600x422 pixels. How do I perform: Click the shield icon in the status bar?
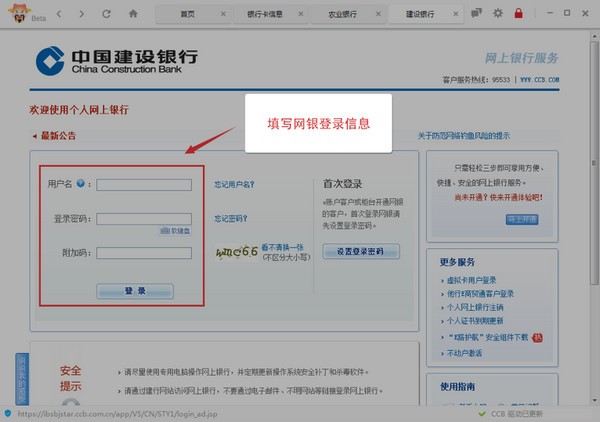coord(8,414)
